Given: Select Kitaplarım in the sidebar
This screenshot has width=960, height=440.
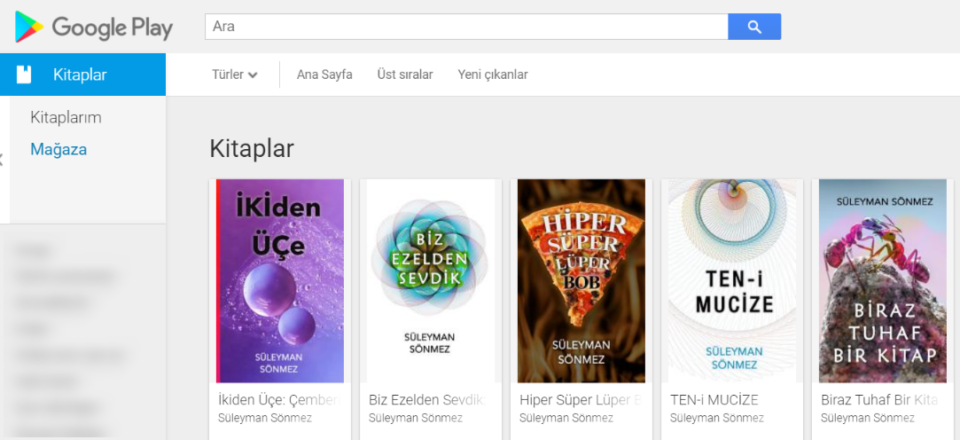Looking at the screenshot, I should point(66,117).
